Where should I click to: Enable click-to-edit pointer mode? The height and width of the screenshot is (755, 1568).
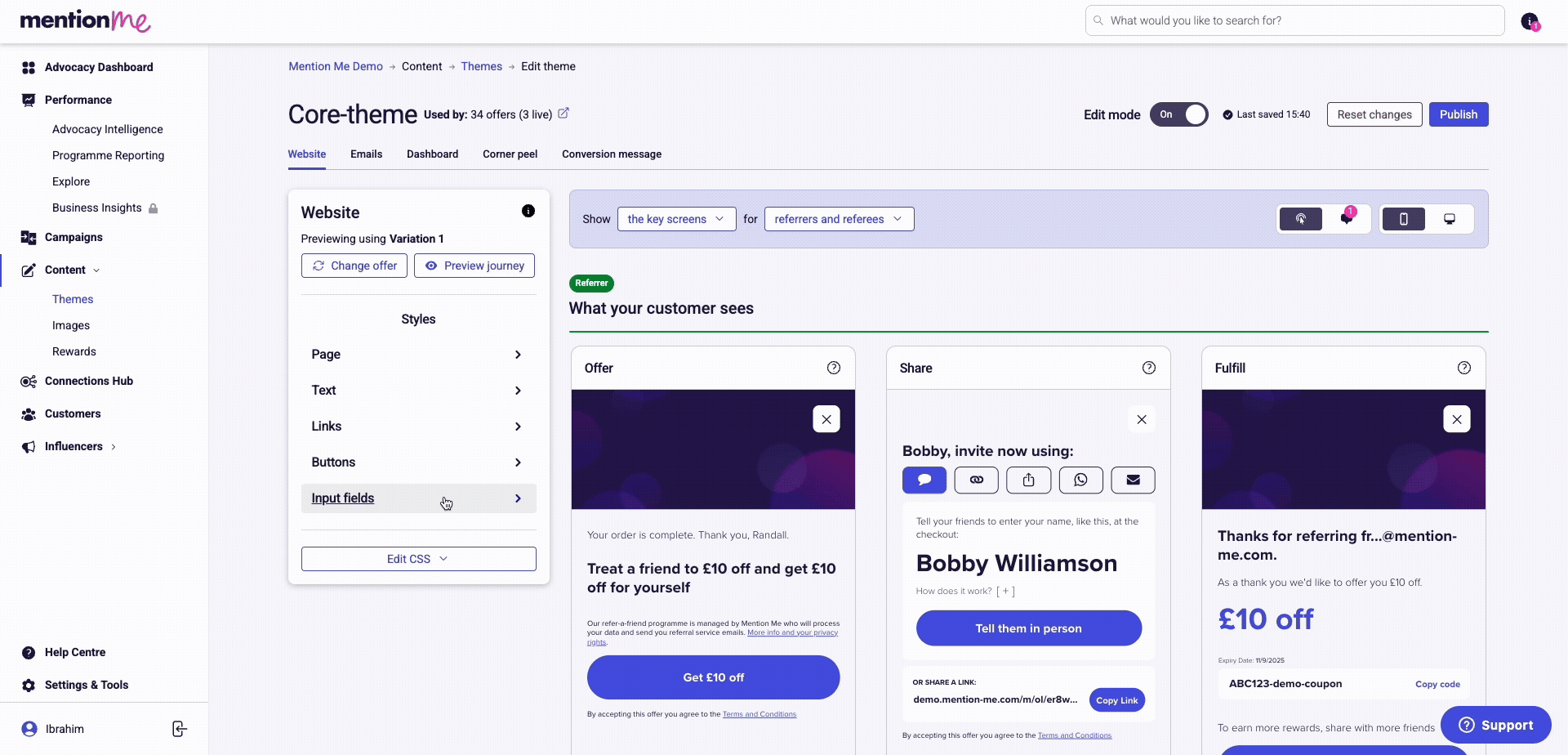point(1301,219)
